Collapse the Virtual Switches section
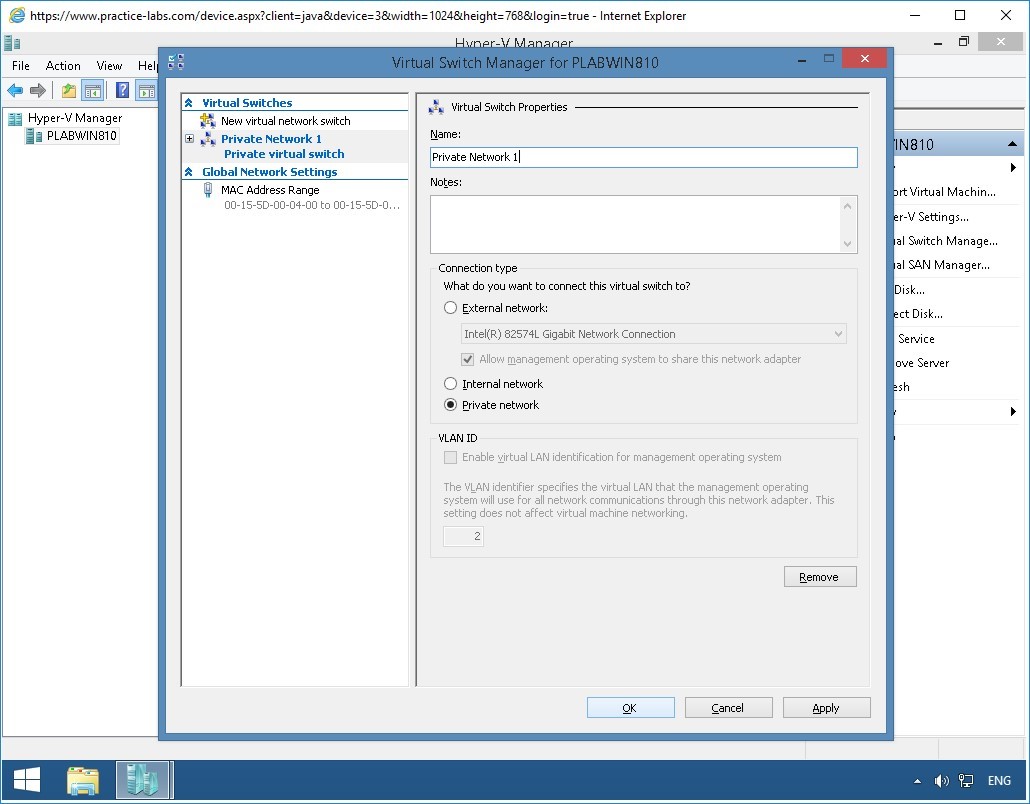The image size is (1030, 804). pos(190,102)
